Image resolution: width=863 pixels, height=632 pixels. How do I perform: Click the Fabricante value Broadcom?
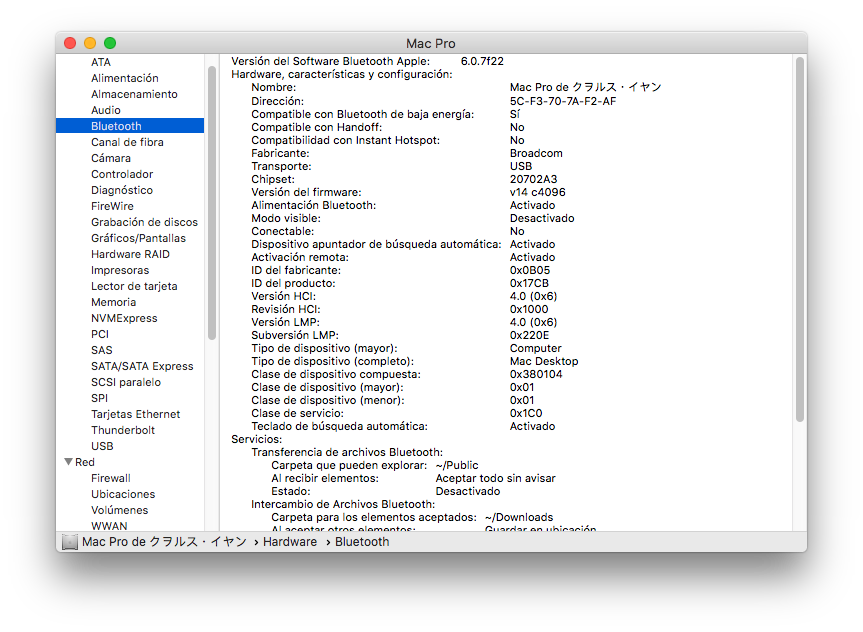(536, 153)
